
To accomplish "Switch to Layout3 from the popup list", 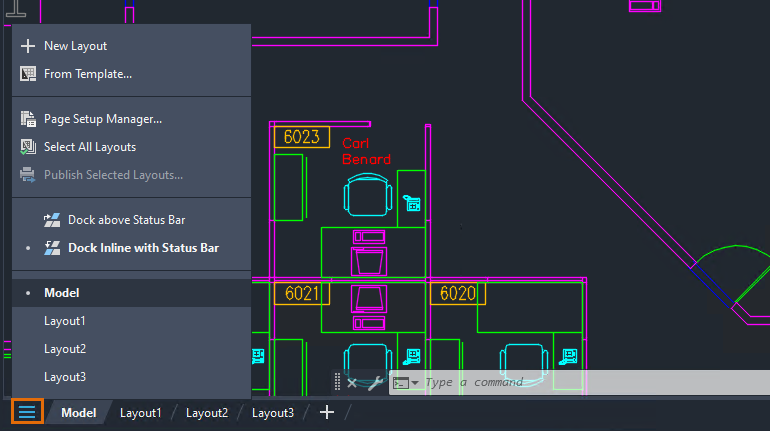I will pos(131,377).
